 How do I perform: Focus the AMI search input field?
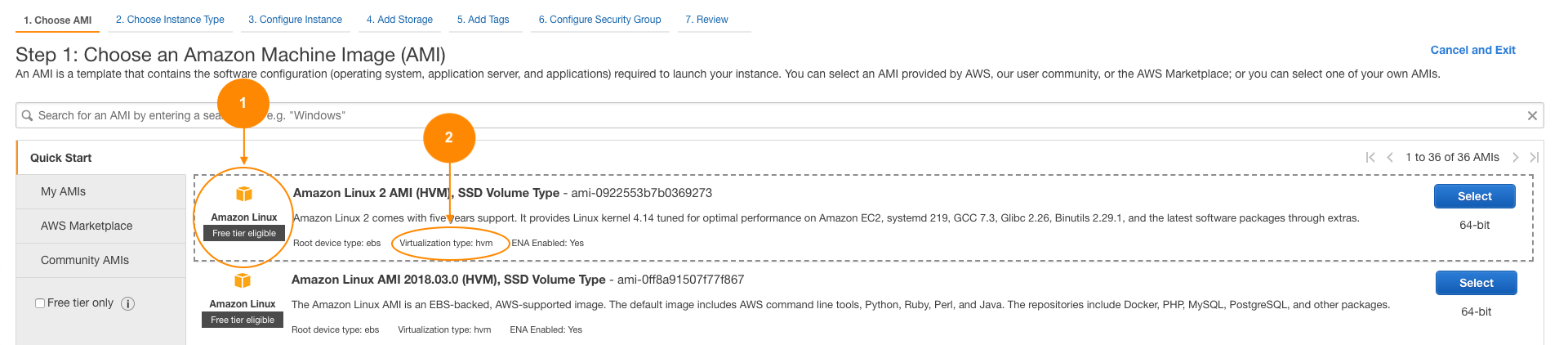780,115
